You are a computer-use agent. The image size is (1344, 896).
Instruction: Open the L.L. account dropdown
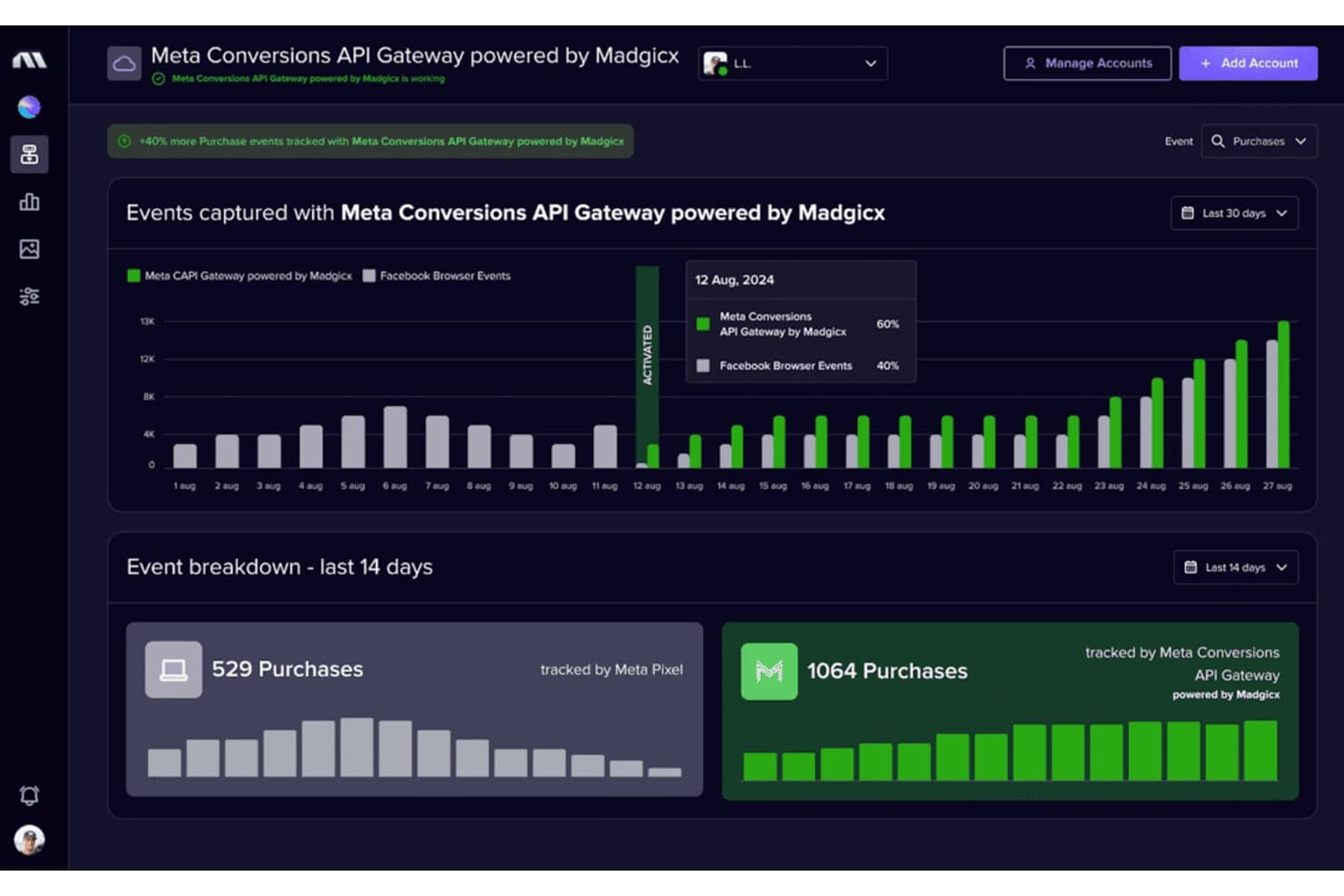[793, 64]
